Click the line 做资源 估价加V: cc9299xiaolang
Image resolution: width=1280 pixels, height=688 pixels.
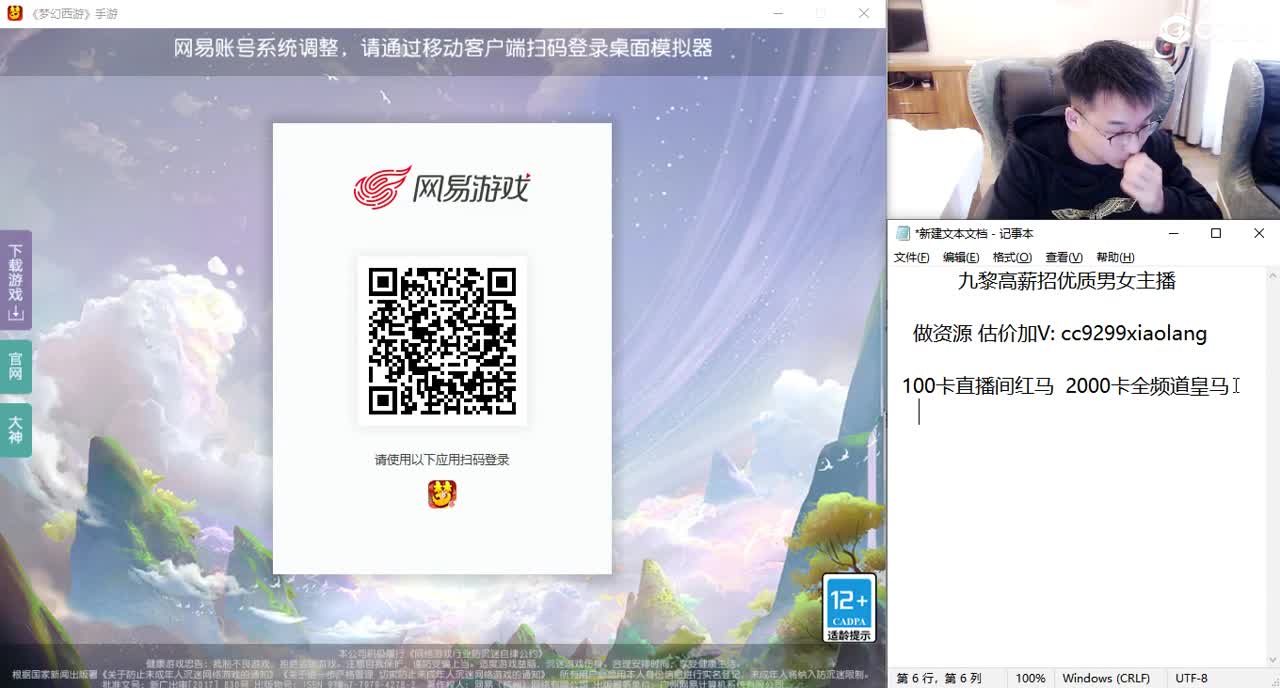(1059, 334)
